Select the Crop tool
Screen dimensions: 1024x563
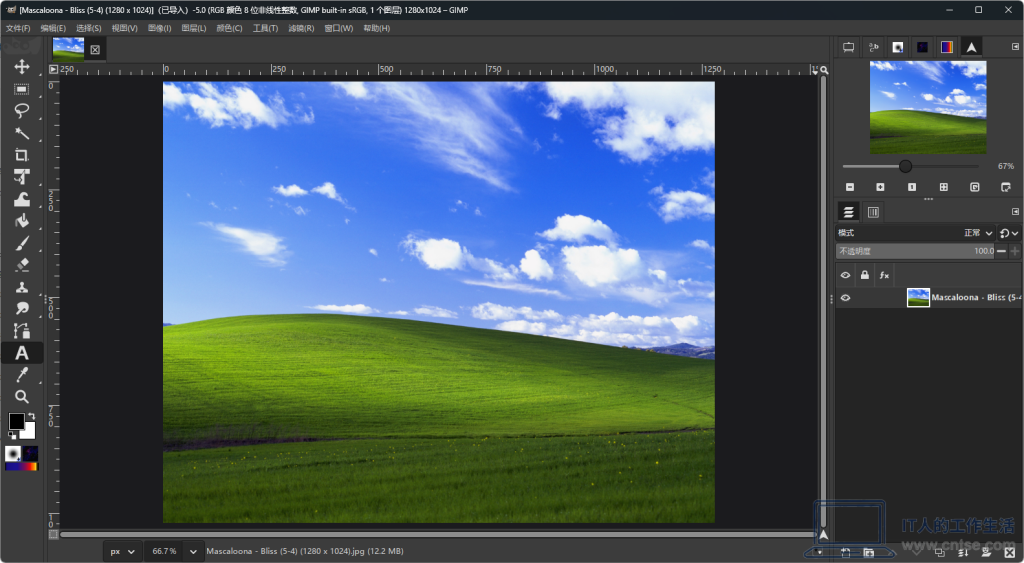[x=22, y=155]
